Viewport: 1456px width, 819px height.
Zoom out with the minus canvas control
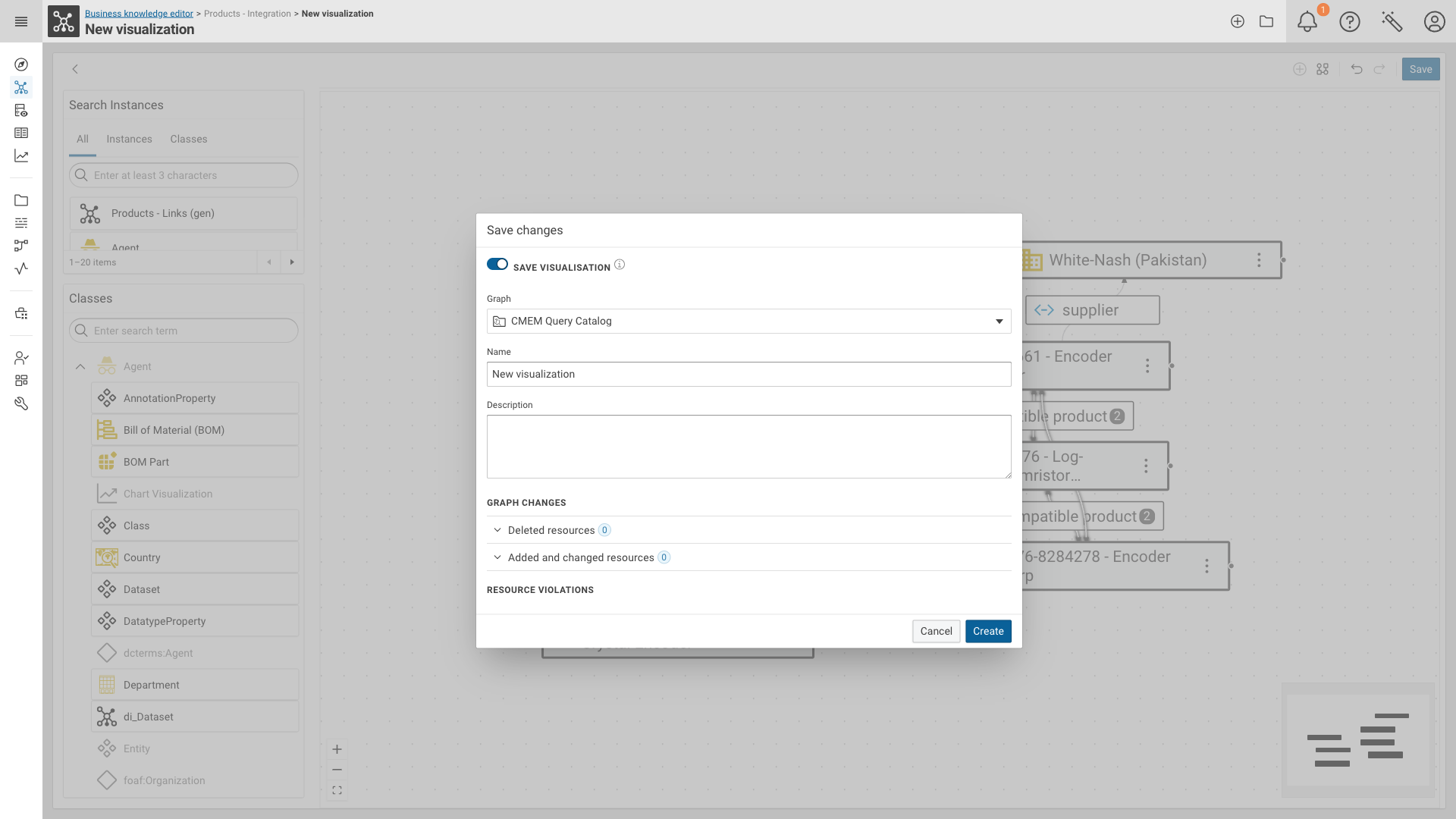click(x=337, y=770)
